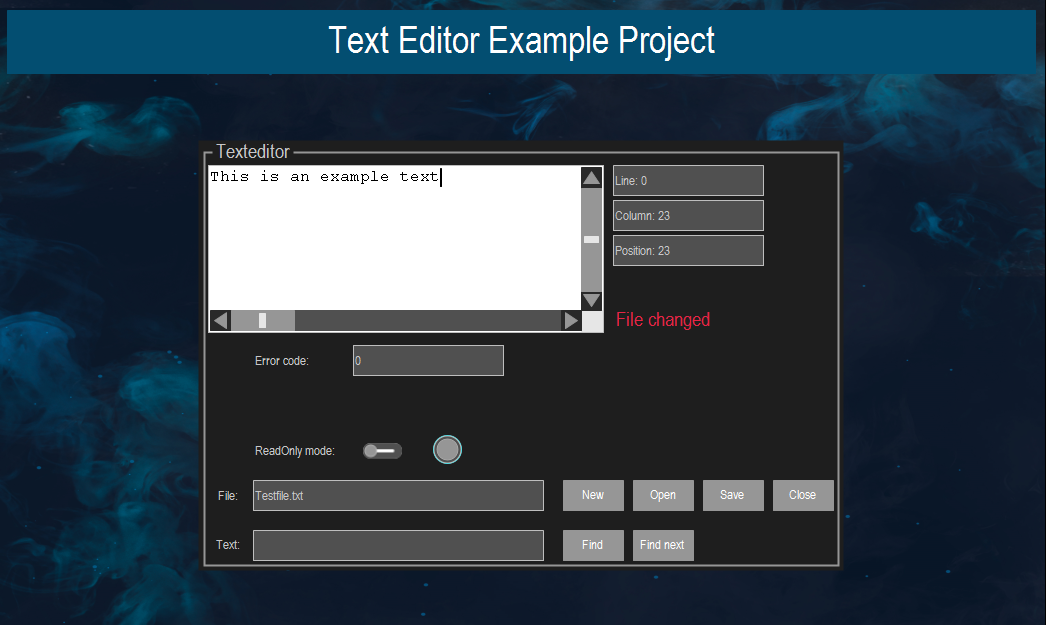Click inside the Text search input field

[398, 545]
